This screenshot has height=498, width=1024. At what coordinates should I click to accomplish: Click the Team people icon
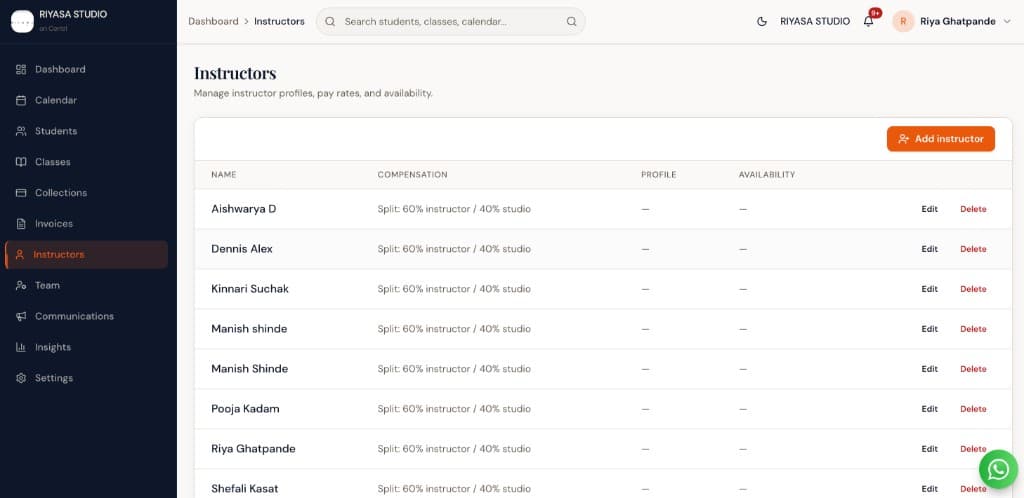point(21,285)
